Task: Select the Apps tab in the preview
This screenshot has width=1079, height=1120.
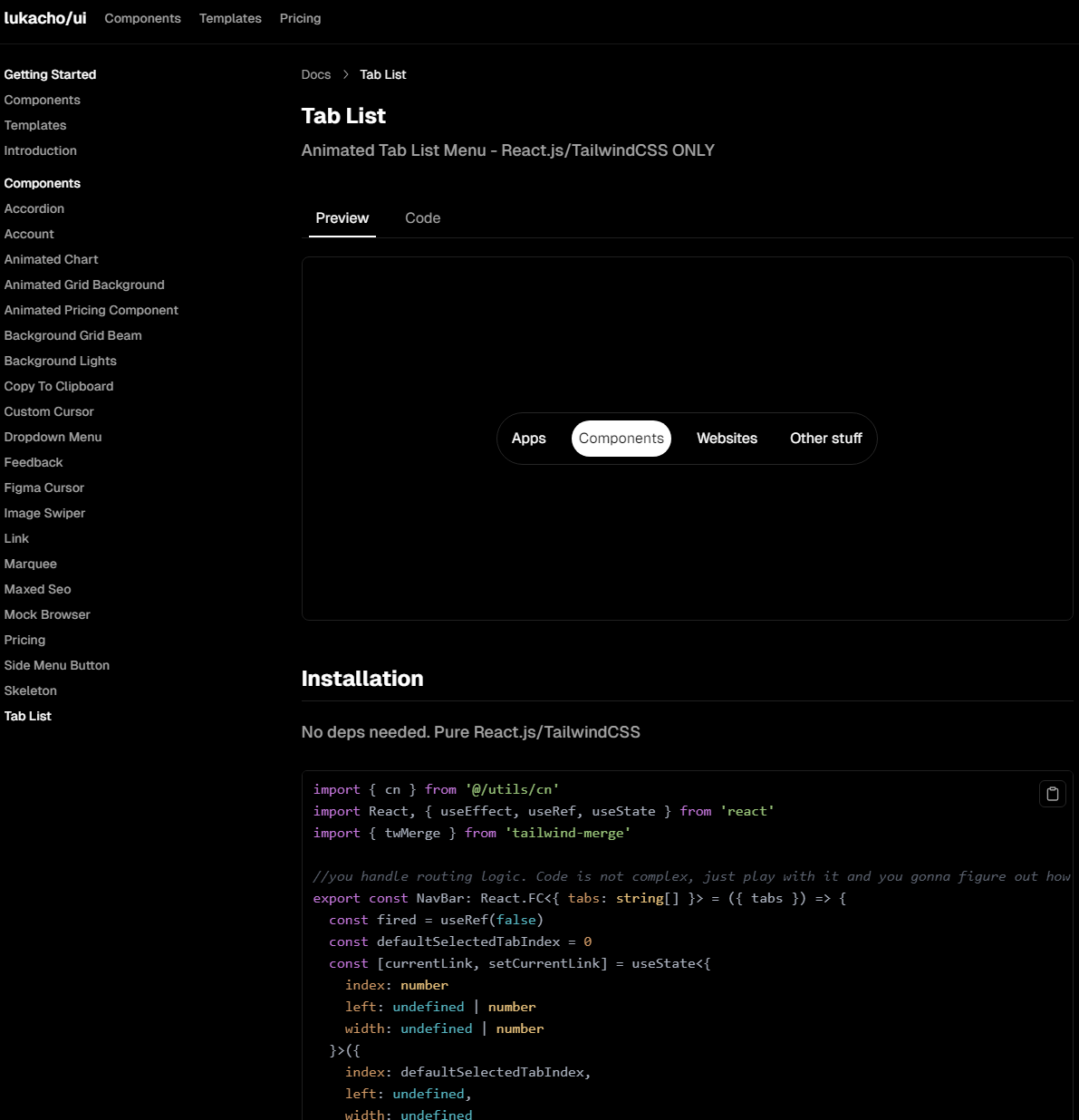Action: 529,439
